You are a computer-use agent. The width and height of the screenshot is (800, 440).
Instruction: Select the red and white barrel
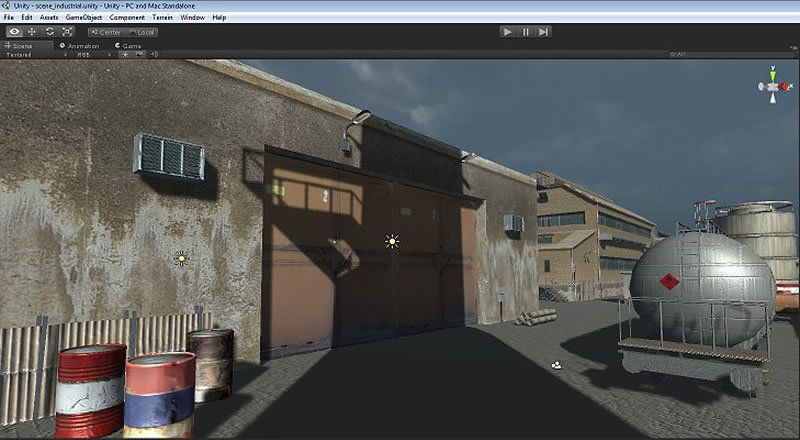pyautogui.click(x=90, y=391)
